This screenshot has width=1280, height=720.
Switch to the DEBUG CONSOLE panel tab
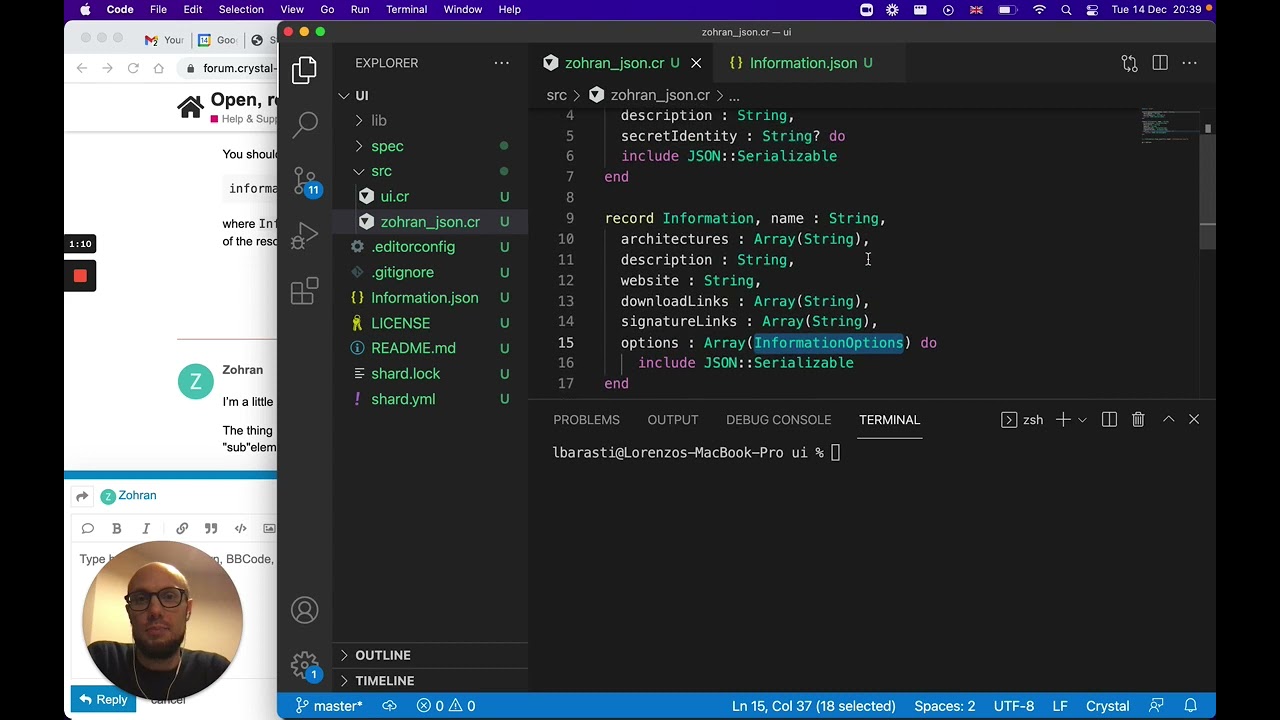[x=778, y=420]
